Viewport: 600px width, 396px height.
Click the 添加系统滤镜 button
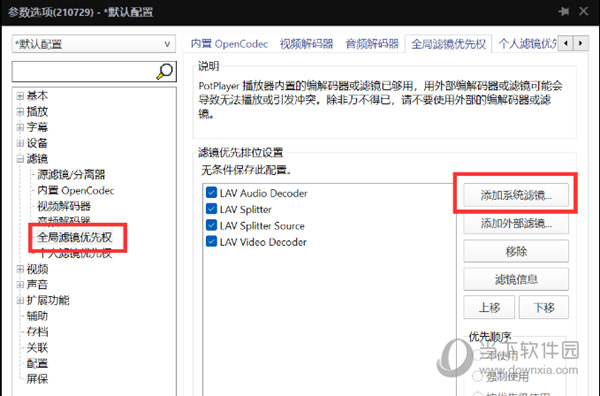(516, 195)
